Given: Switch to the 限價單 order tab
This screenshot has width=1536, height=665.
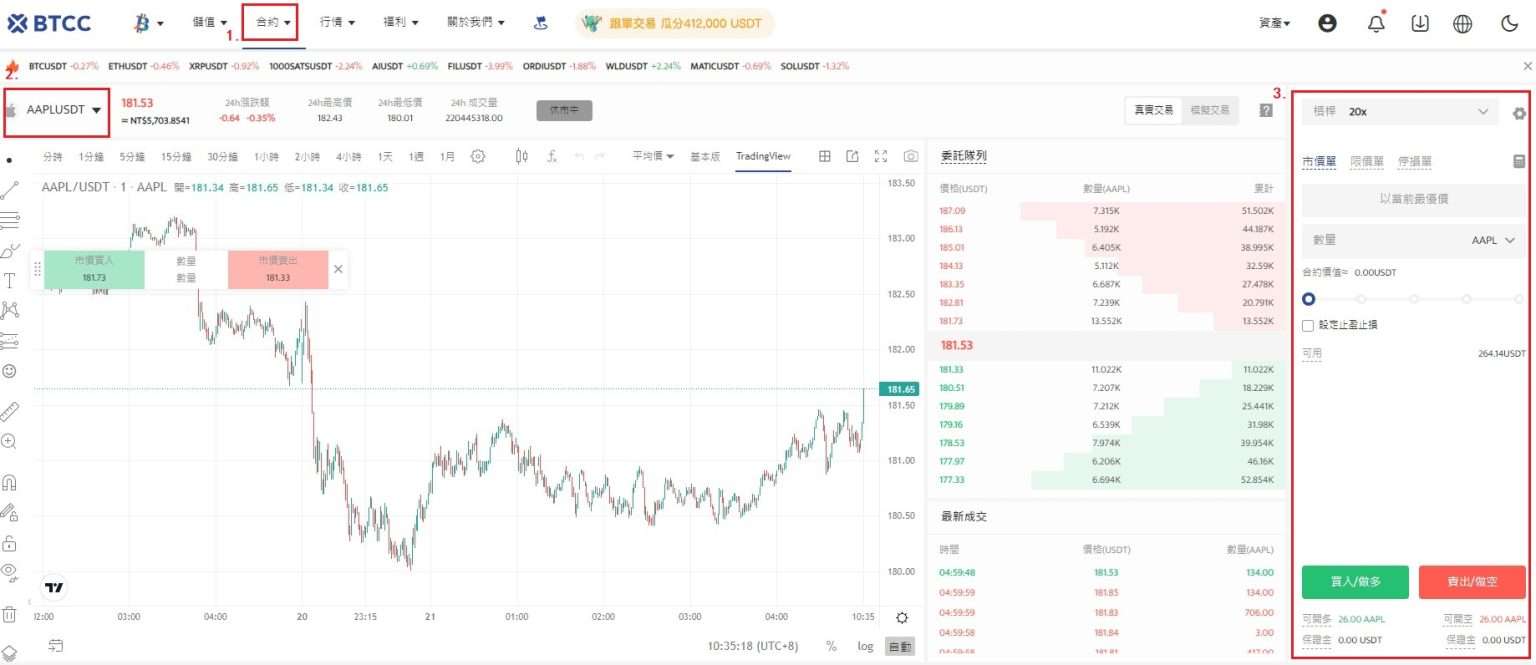Looking at the screenshot, I should 1367,161.
